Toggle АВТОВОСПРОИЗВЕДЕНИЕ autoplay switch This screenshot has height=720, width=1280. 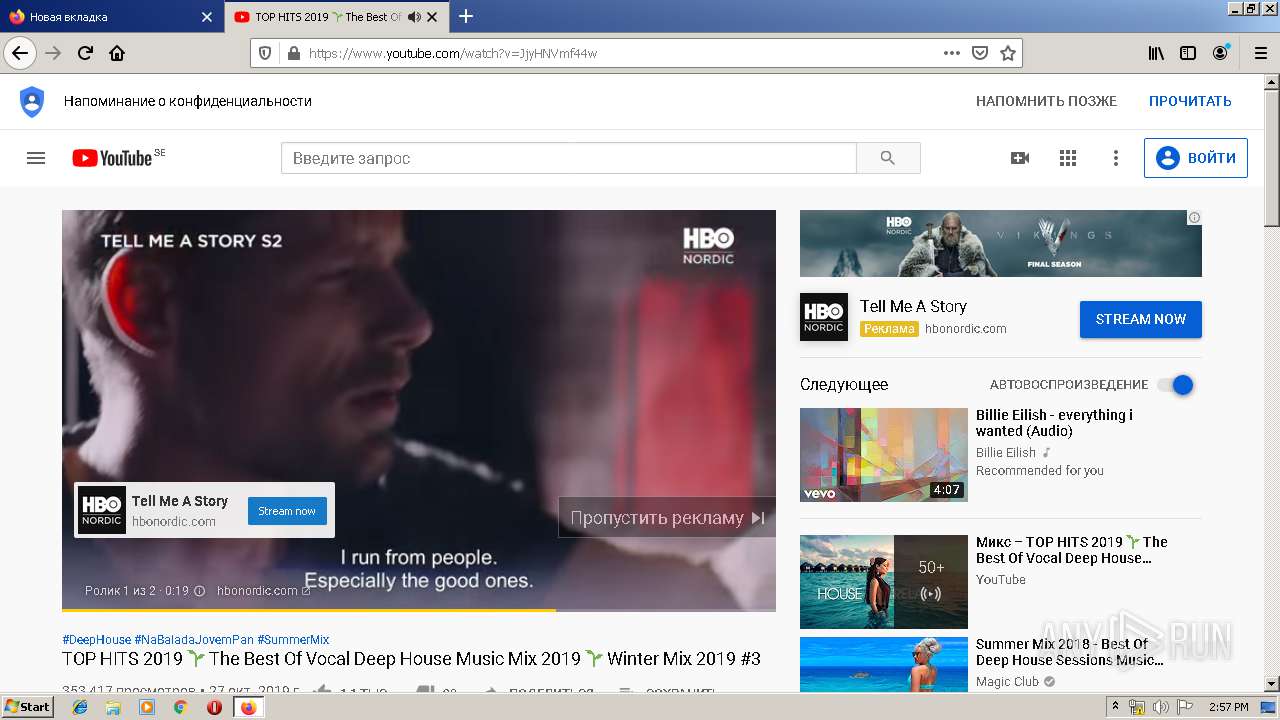pyautogui.click(x=1176, y=385)
